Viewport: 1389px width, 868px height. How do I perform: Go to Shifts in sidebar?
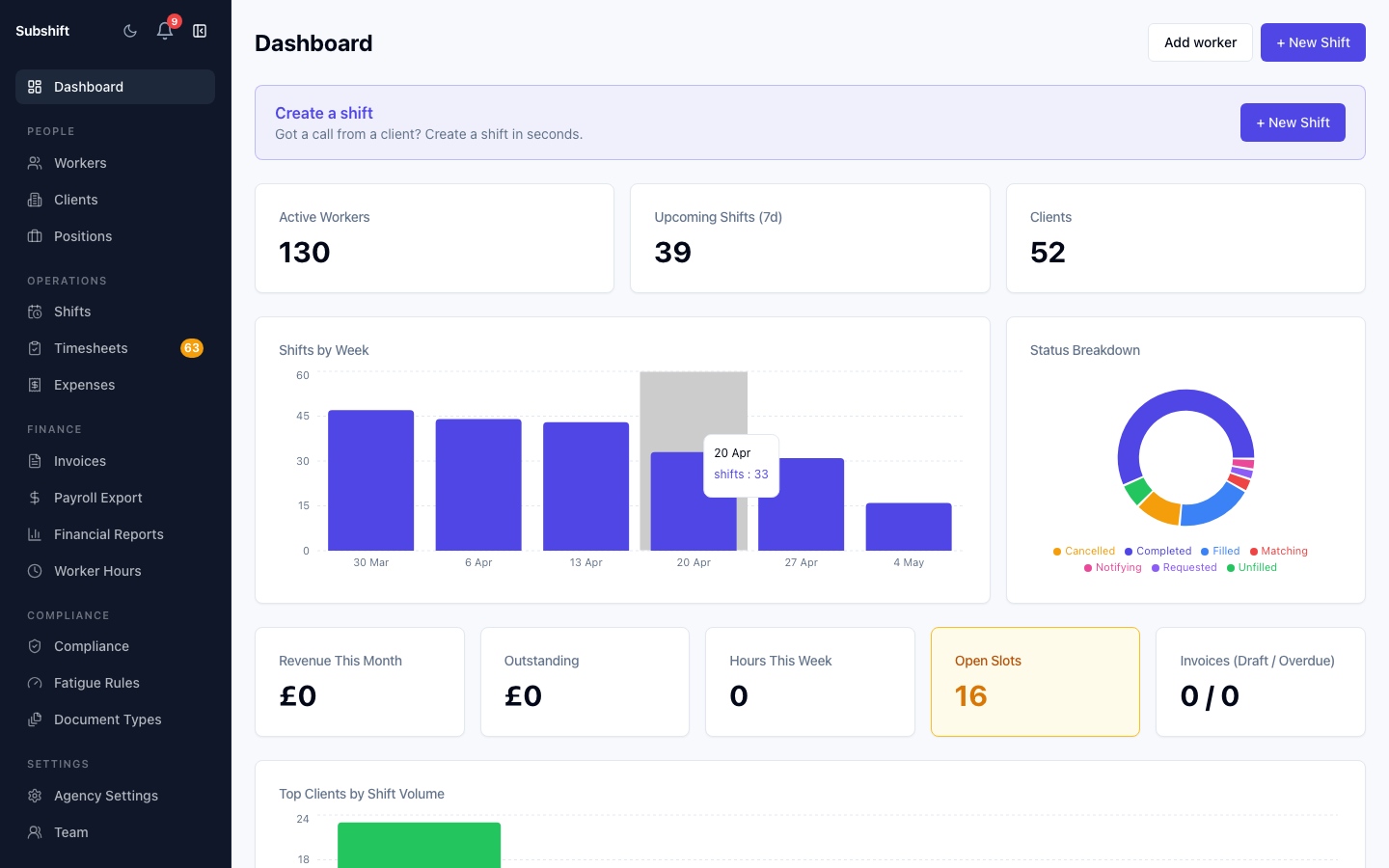click(115, 312)
